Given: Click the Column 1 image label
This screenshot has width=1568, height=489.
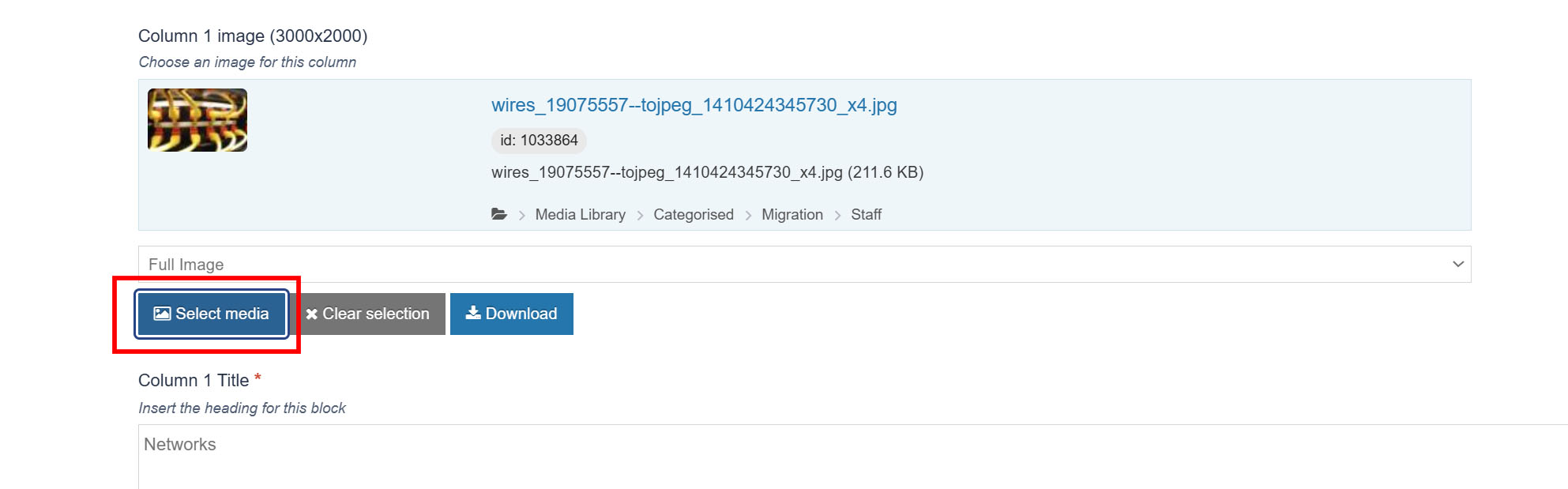Looking at the screenshot, I should click(x=253, y=36).
